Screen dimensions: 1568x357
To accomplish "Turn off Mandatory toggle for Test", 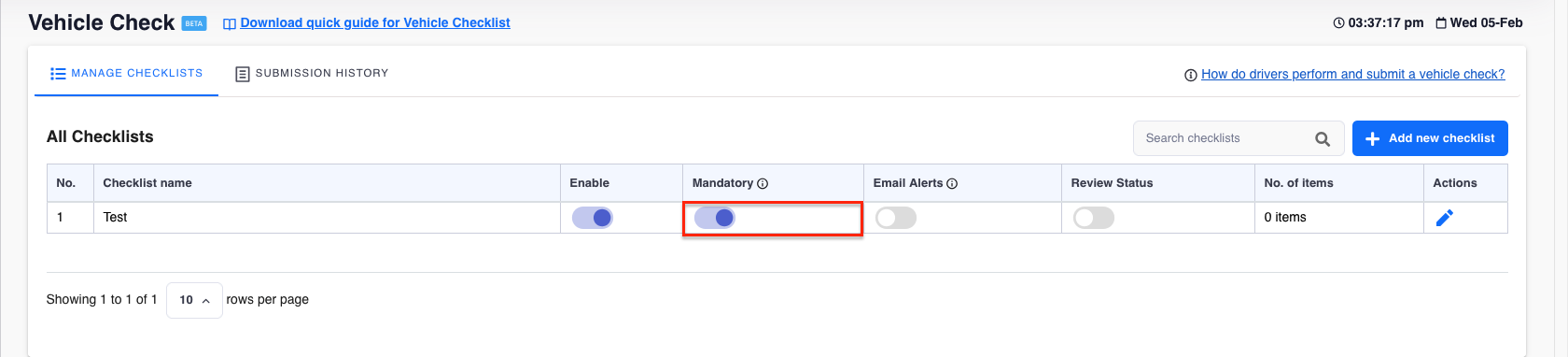I will pyautogui.click(x=715, y=218).
